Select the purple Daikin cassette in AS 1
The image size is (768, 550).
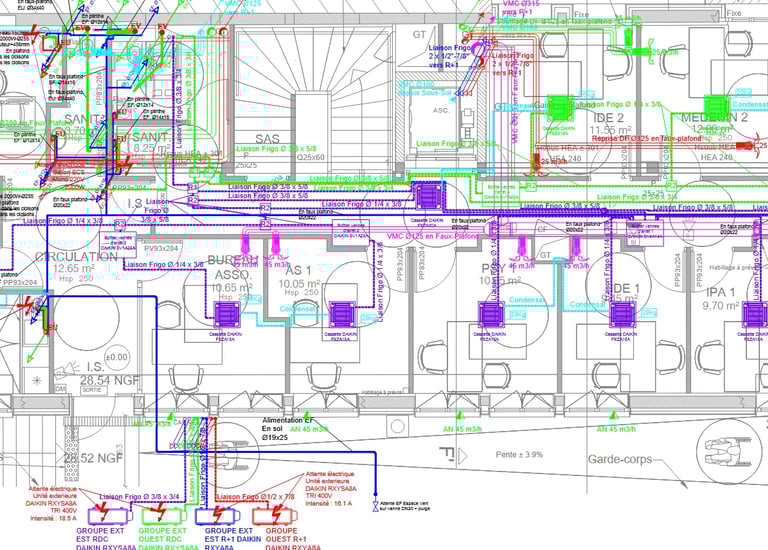coord(341,314)
